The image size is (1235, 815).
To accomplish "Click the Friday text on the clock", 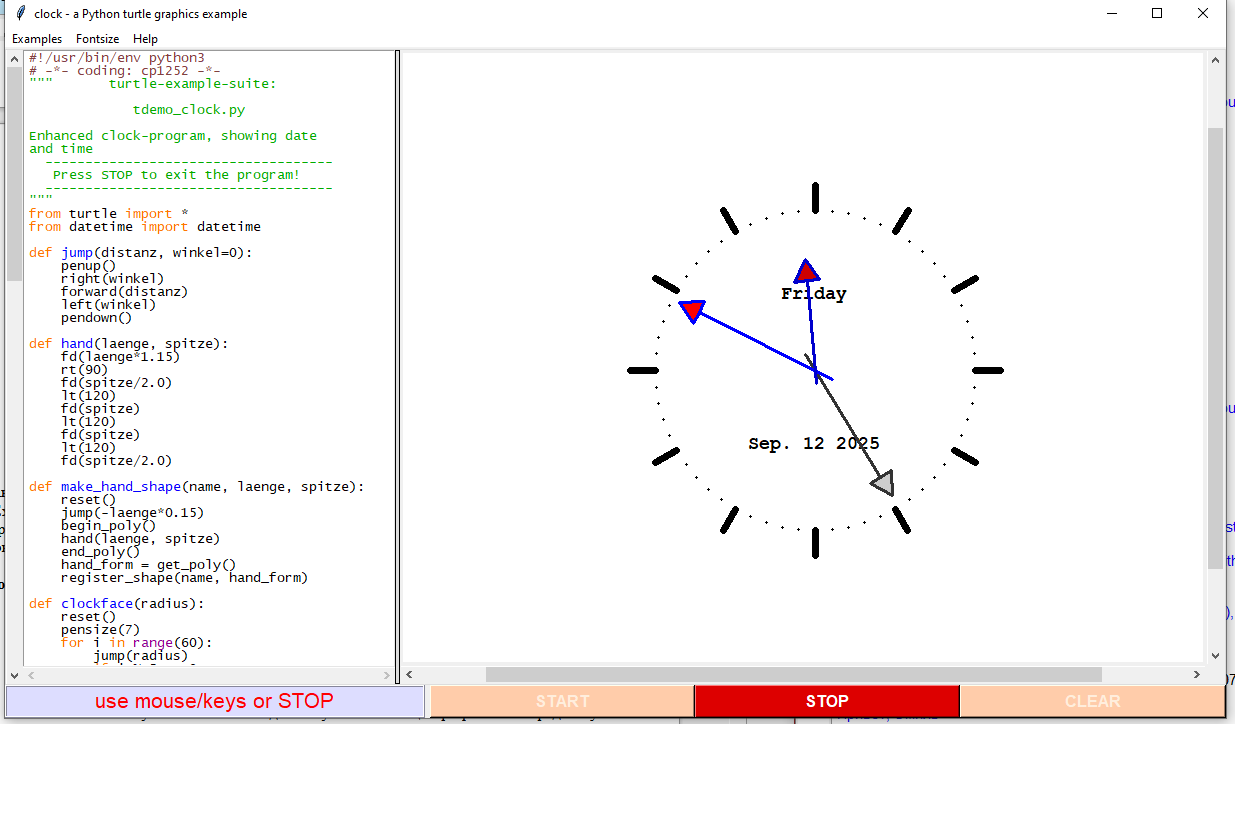I will click(813, 294).
